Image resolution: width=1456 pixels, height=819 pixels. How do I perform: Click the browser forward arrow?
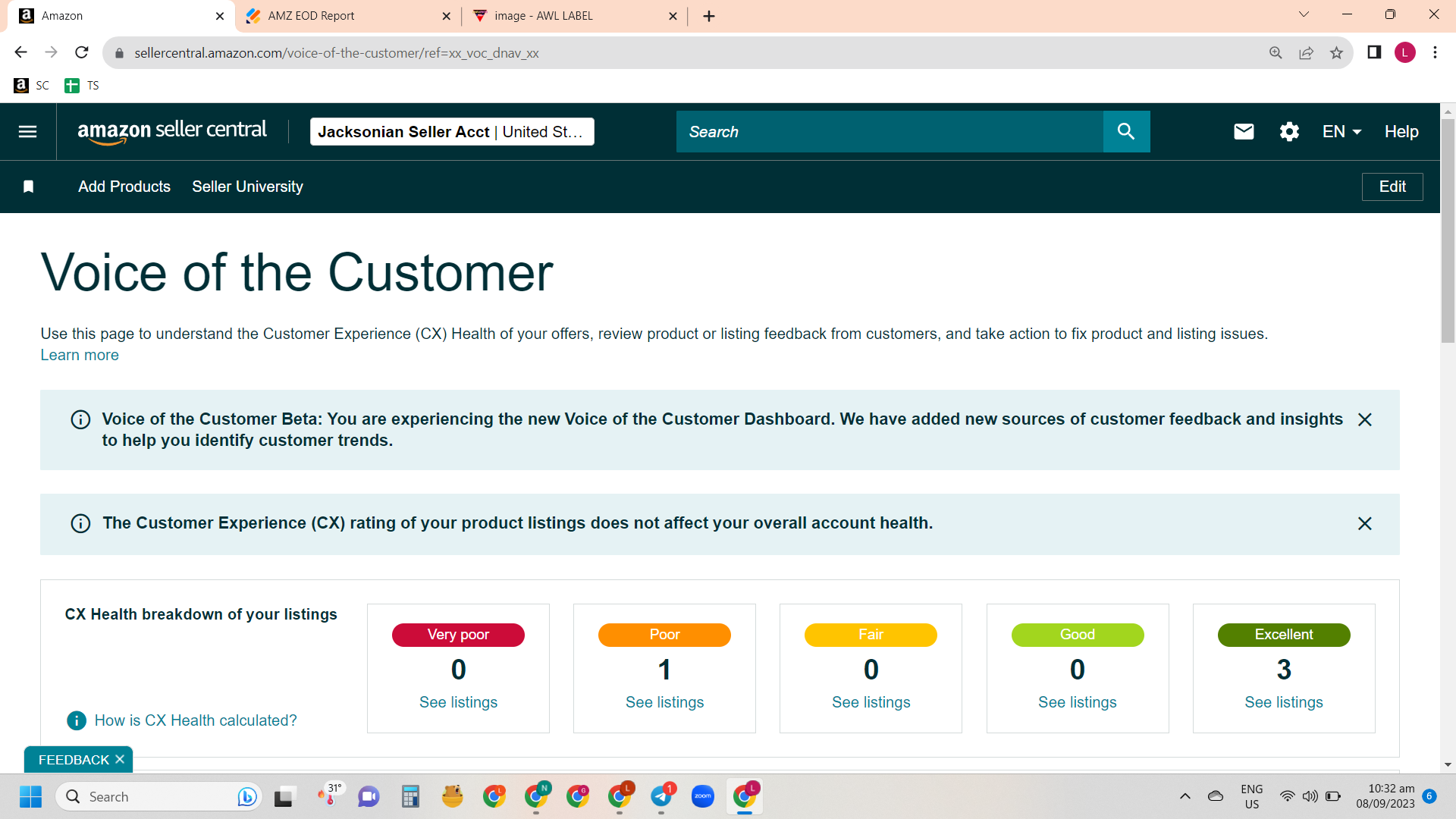click(x=52, y=52)
